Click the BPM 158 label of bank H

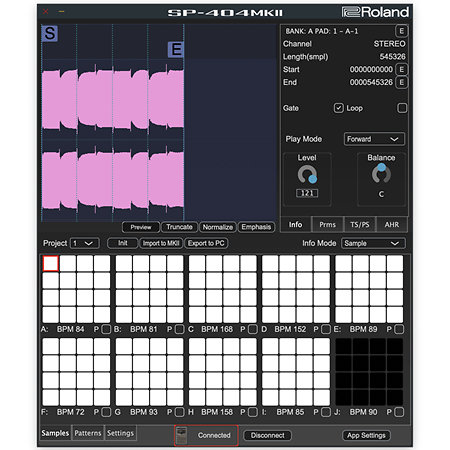217,412
